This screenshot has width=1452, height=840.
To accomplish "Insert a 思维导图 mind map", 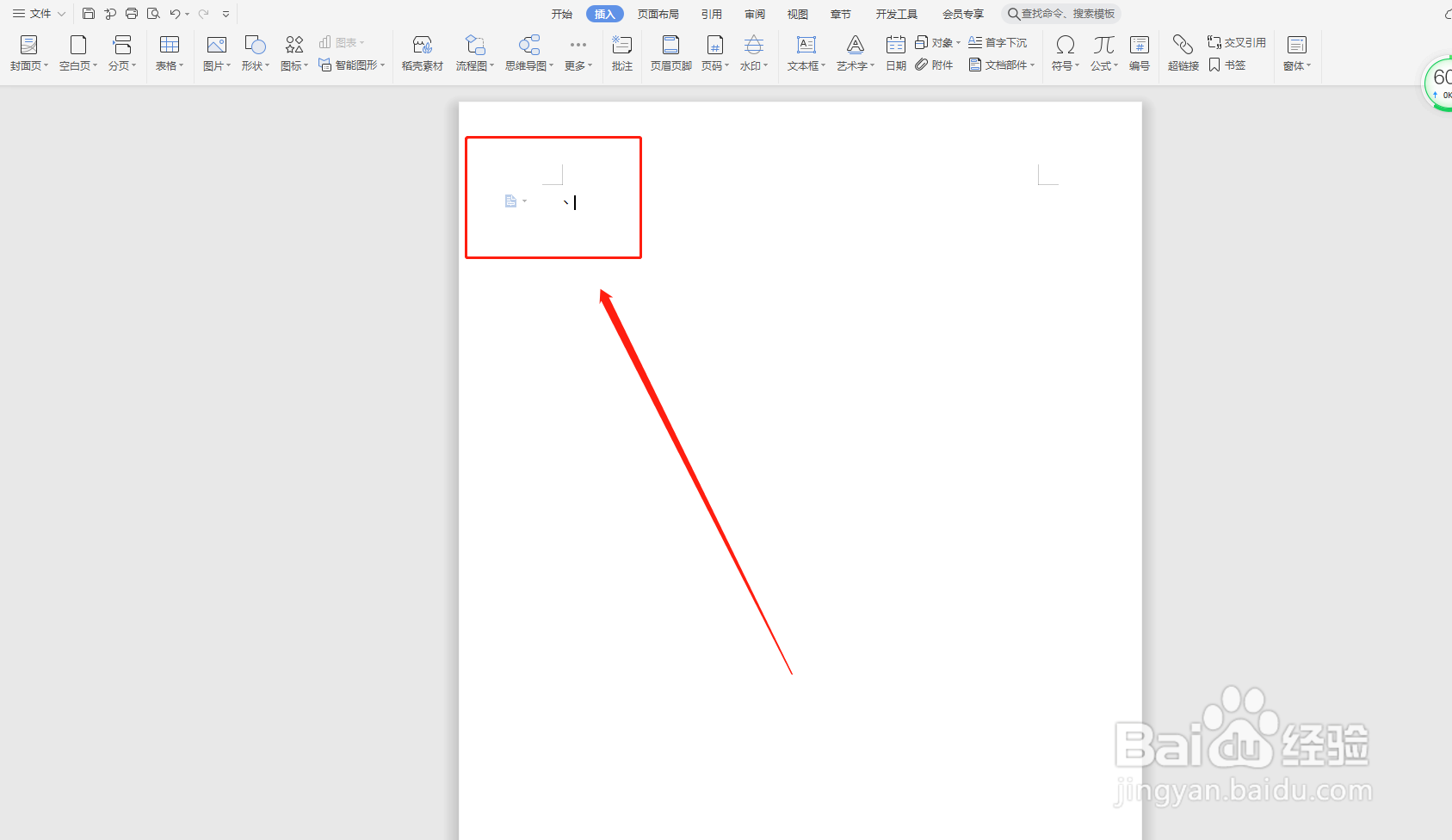I will coord(529,53).
